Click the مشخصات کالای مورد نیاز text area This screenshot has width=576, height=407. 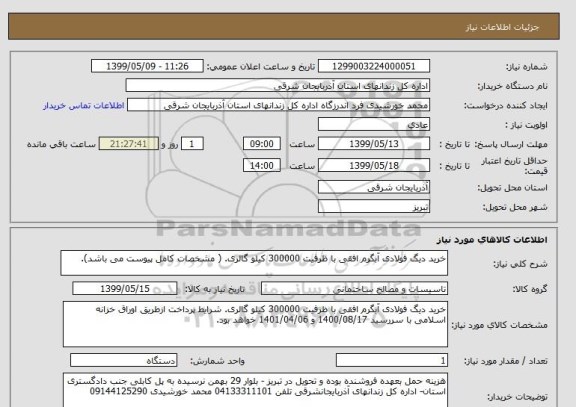pos(255,324)
